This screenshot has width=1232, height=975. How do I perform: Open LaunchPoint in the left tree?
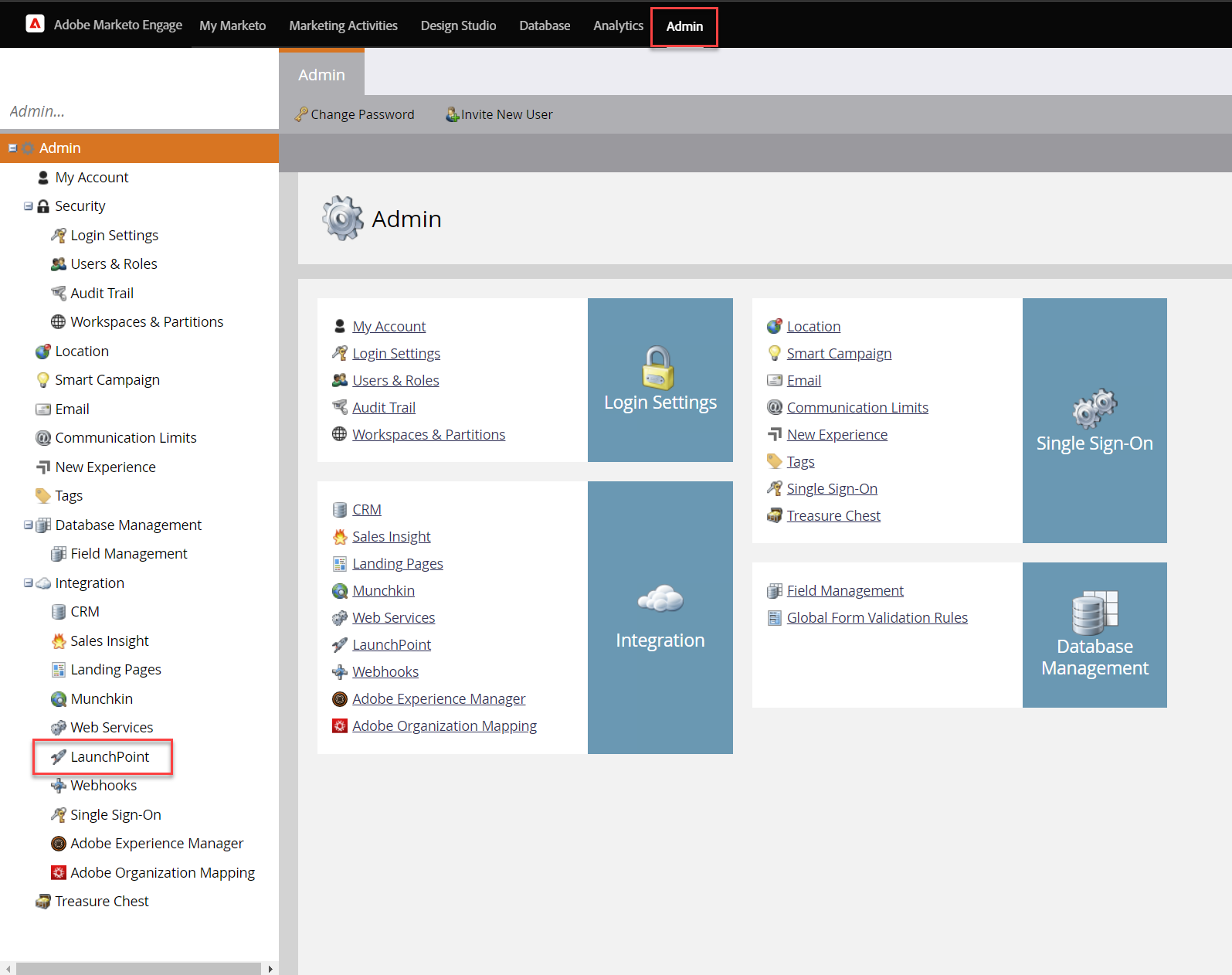[110, 757]
